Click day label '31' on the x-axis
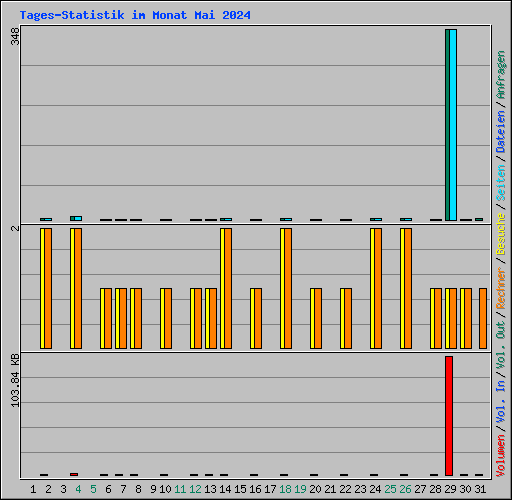Image resolution: width=512 pixels, height=500 pixels. tap(480, 489)
